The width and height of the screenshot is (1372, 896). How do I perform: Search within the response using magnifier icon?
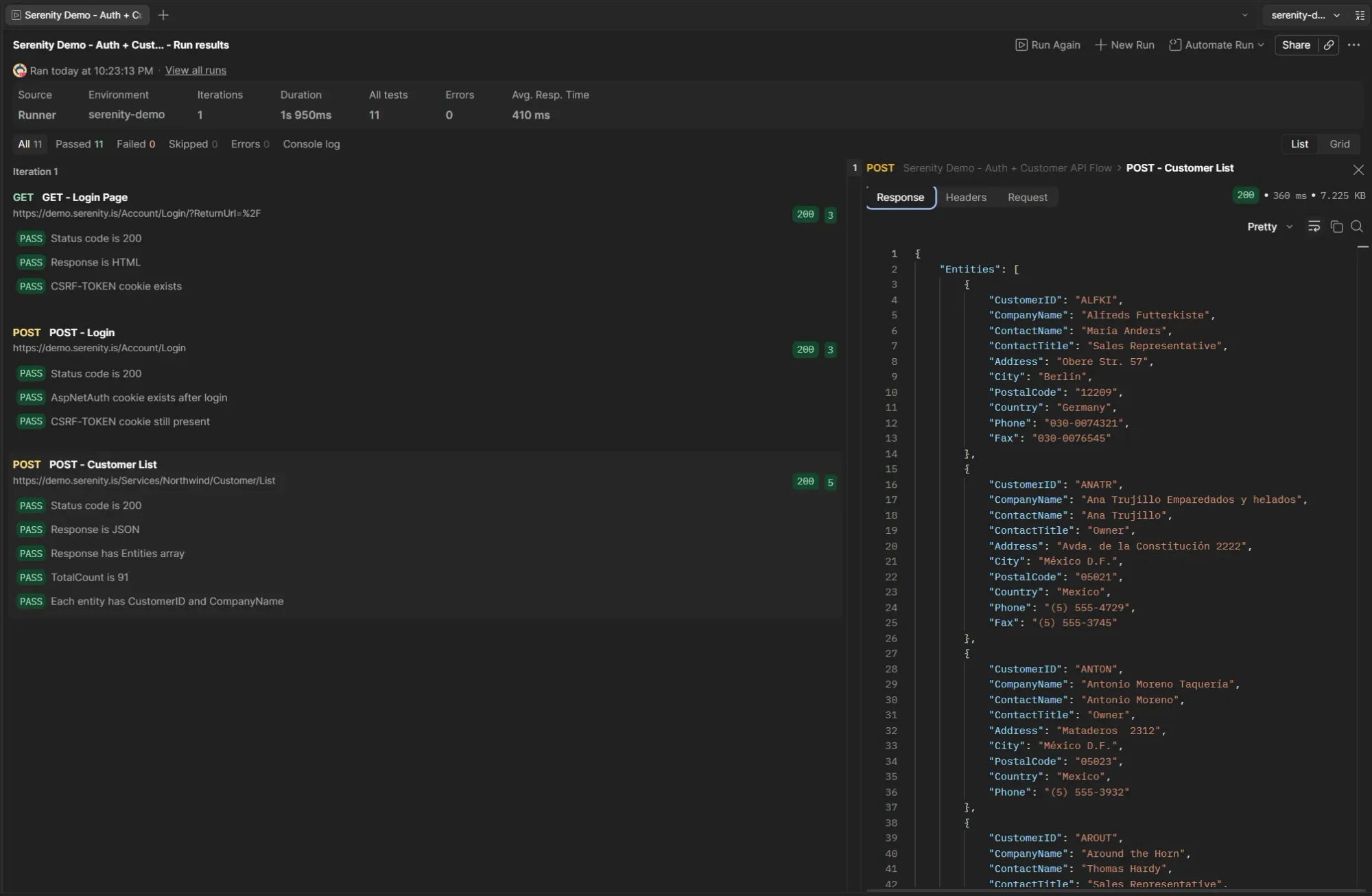click(1357, 226)
